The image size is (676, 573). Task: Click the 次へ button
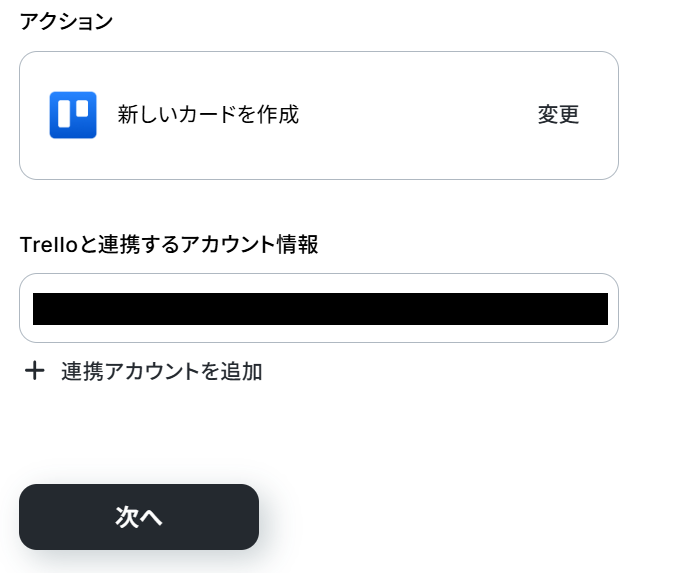[x=139, y=517]
